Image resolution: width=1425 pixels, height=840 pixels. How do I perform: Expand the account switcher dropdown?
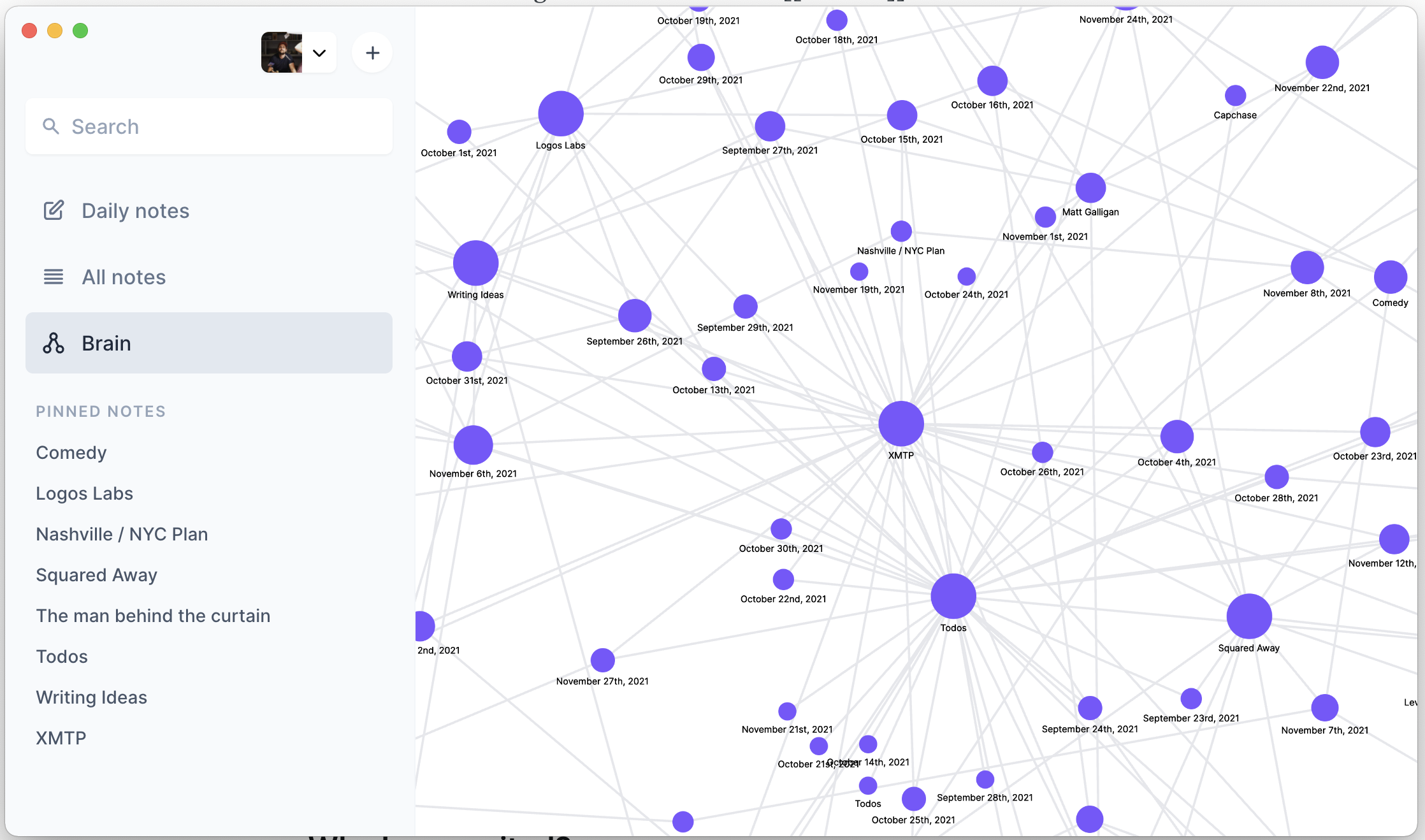click(319, 52)
